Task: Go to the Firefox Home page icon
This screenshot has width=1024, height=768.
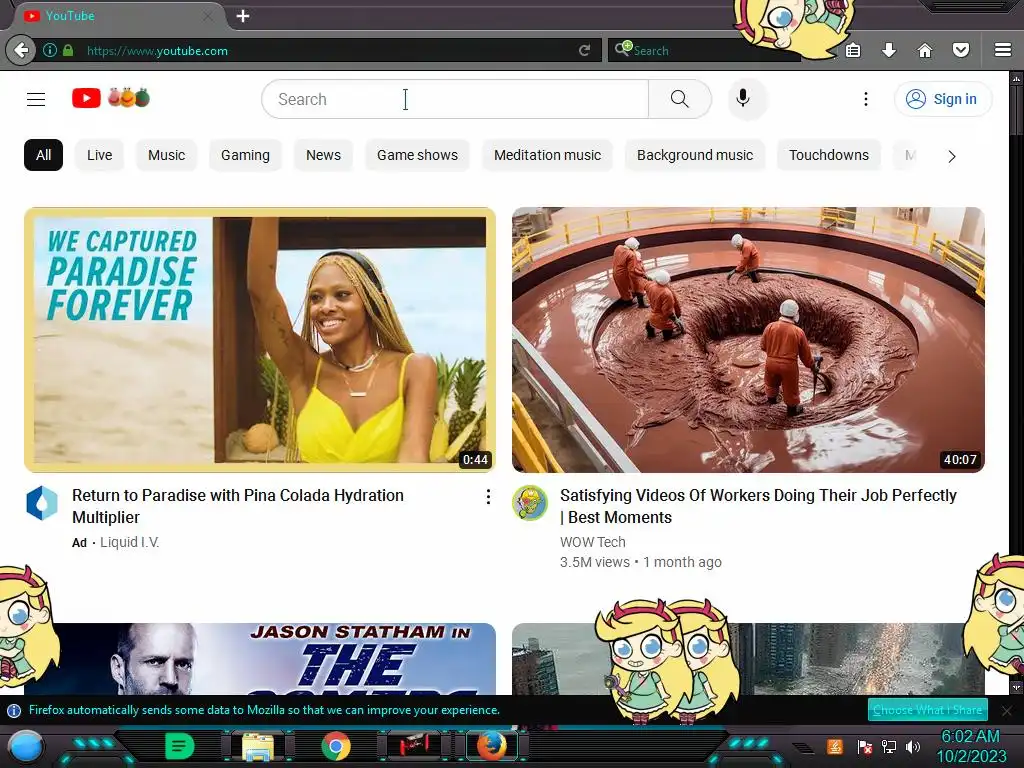Action: (925, 50)
